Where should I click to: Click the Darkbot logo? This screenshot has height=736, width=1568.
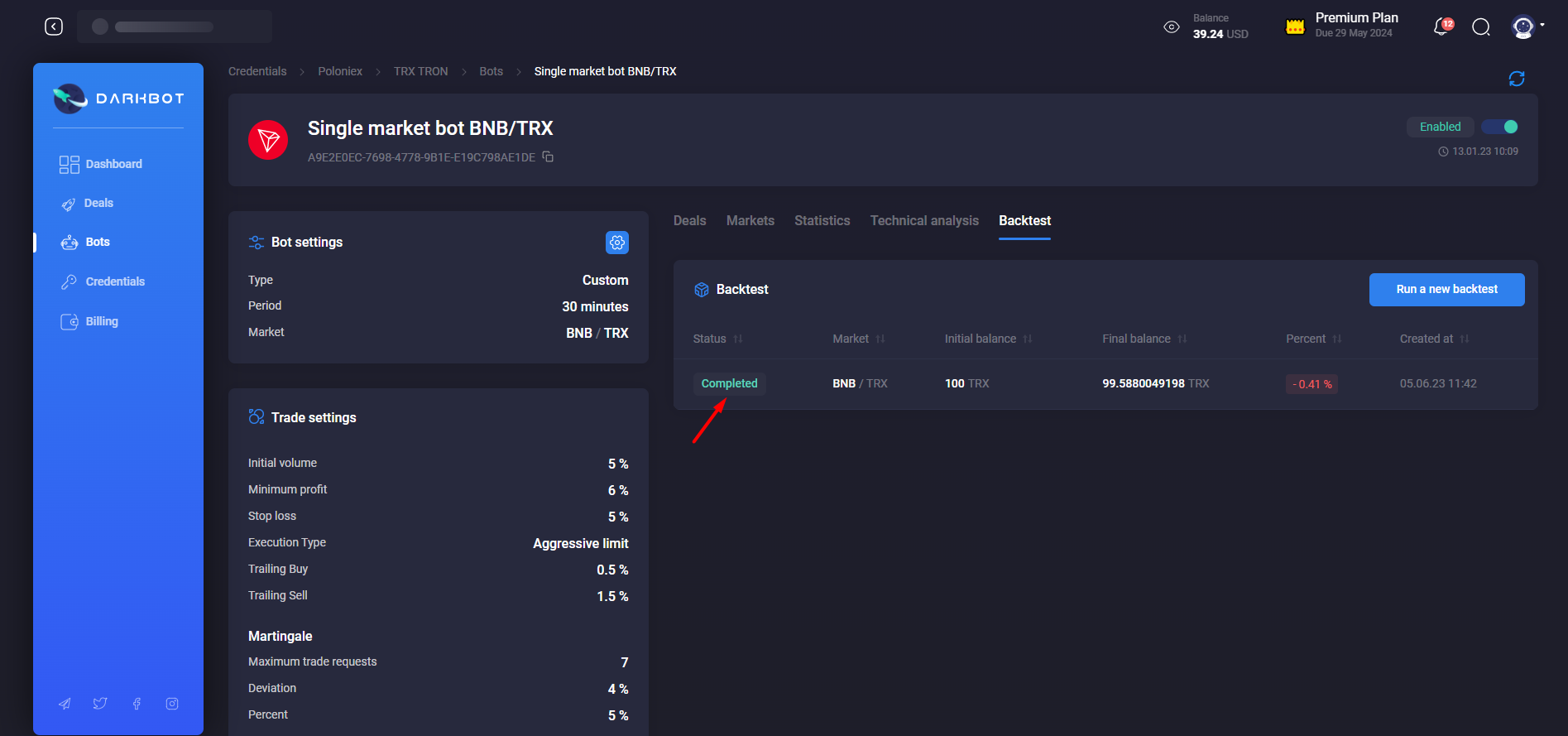[118, 99]
